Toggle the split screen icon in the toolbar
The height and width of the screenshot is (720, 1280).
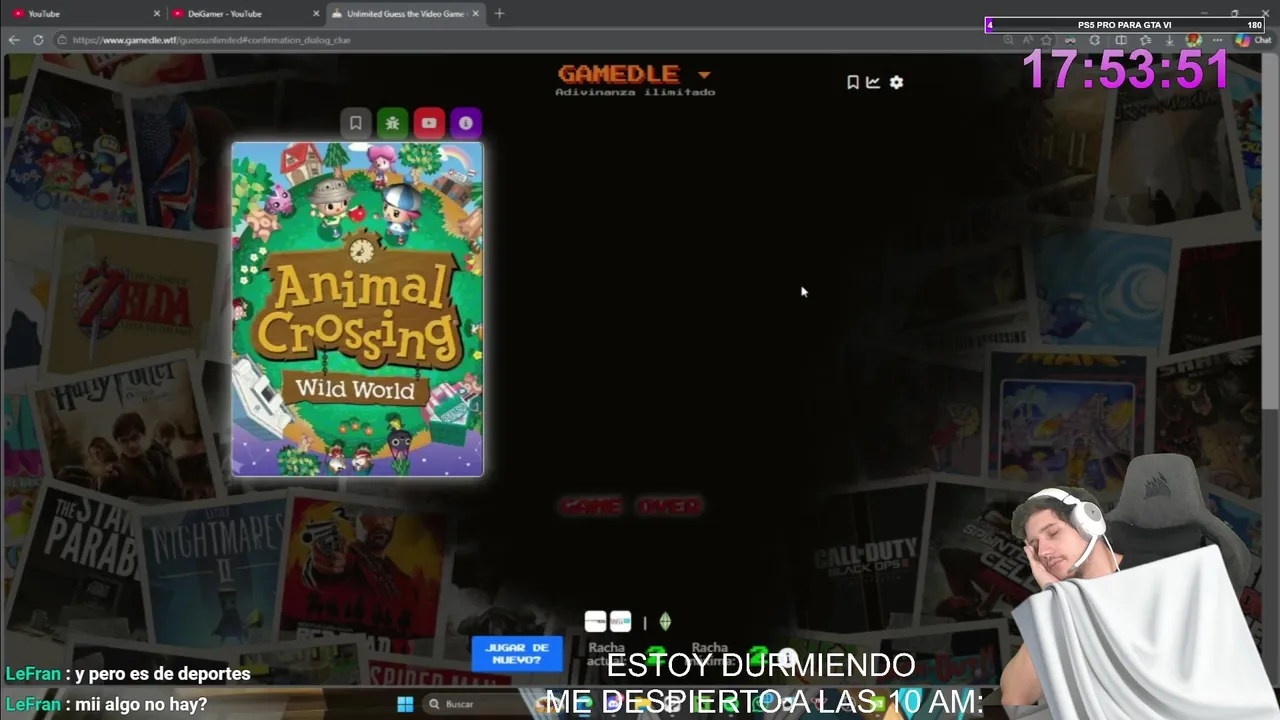point(1121,40)
